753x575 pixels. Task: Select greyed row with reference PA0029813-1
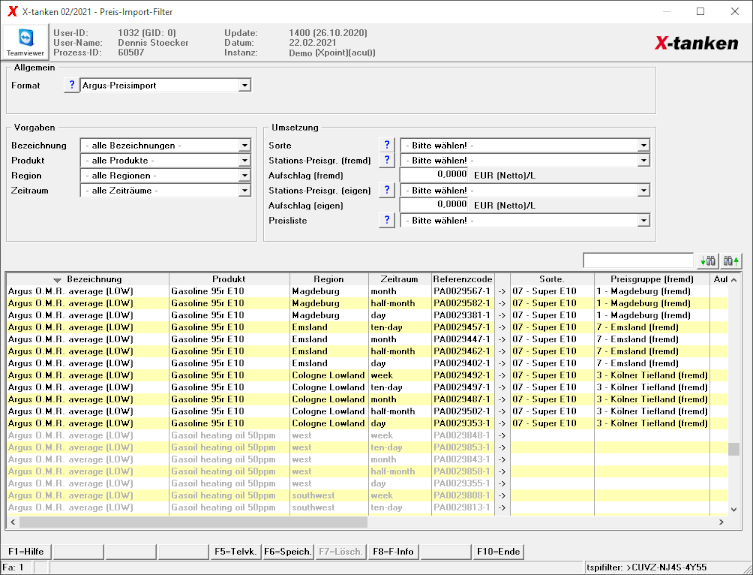click(x=367, y=507)
